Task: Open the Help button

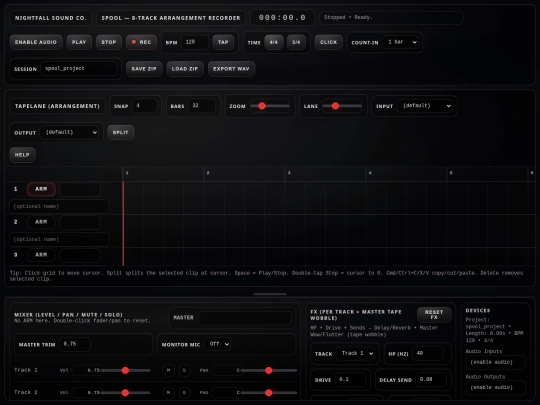Action: 22,155
